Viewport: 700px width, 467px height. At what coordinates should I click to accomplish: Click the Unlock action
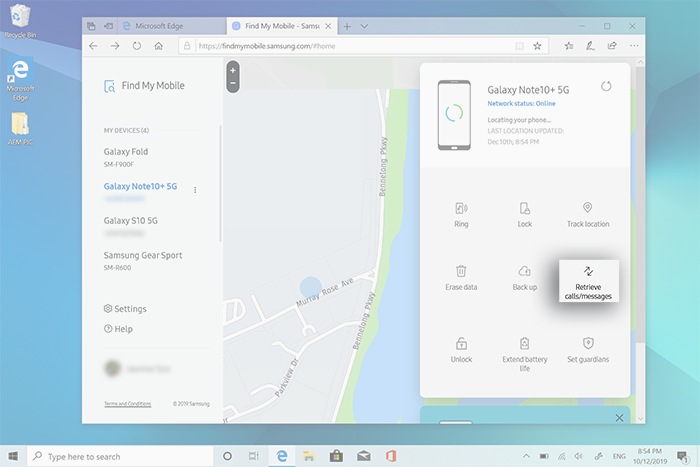tap(461, 350)
